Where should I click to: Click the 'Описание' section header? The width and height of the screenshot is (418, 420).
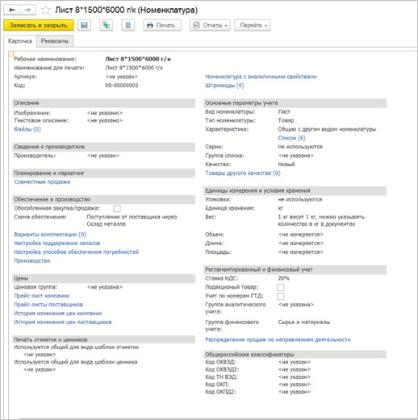(104, 103)
